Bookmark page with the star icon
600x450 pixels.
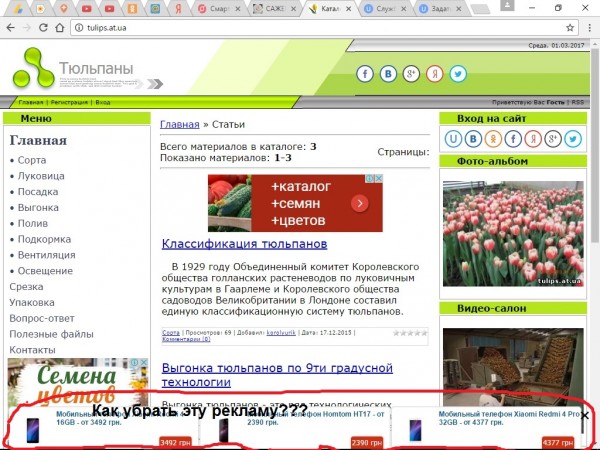point(570,28)
